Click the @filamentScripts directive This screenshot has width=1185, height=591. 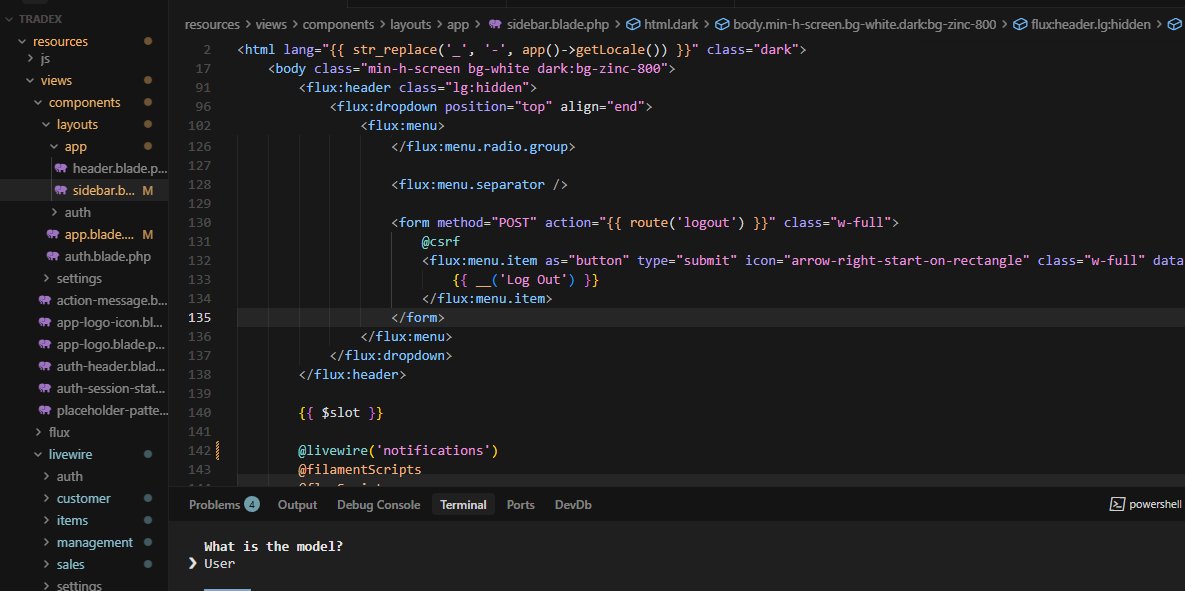[x=360, y=469]
